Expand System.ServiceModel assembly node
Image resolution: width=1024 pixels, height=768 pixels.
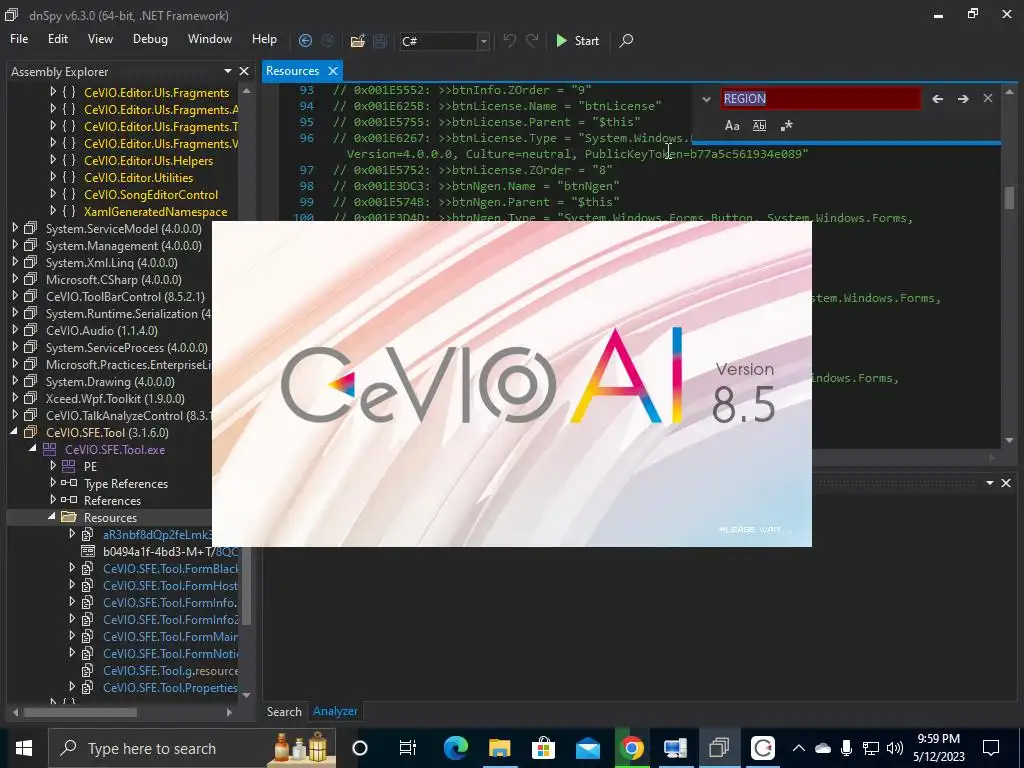click(x=15, y=228)
